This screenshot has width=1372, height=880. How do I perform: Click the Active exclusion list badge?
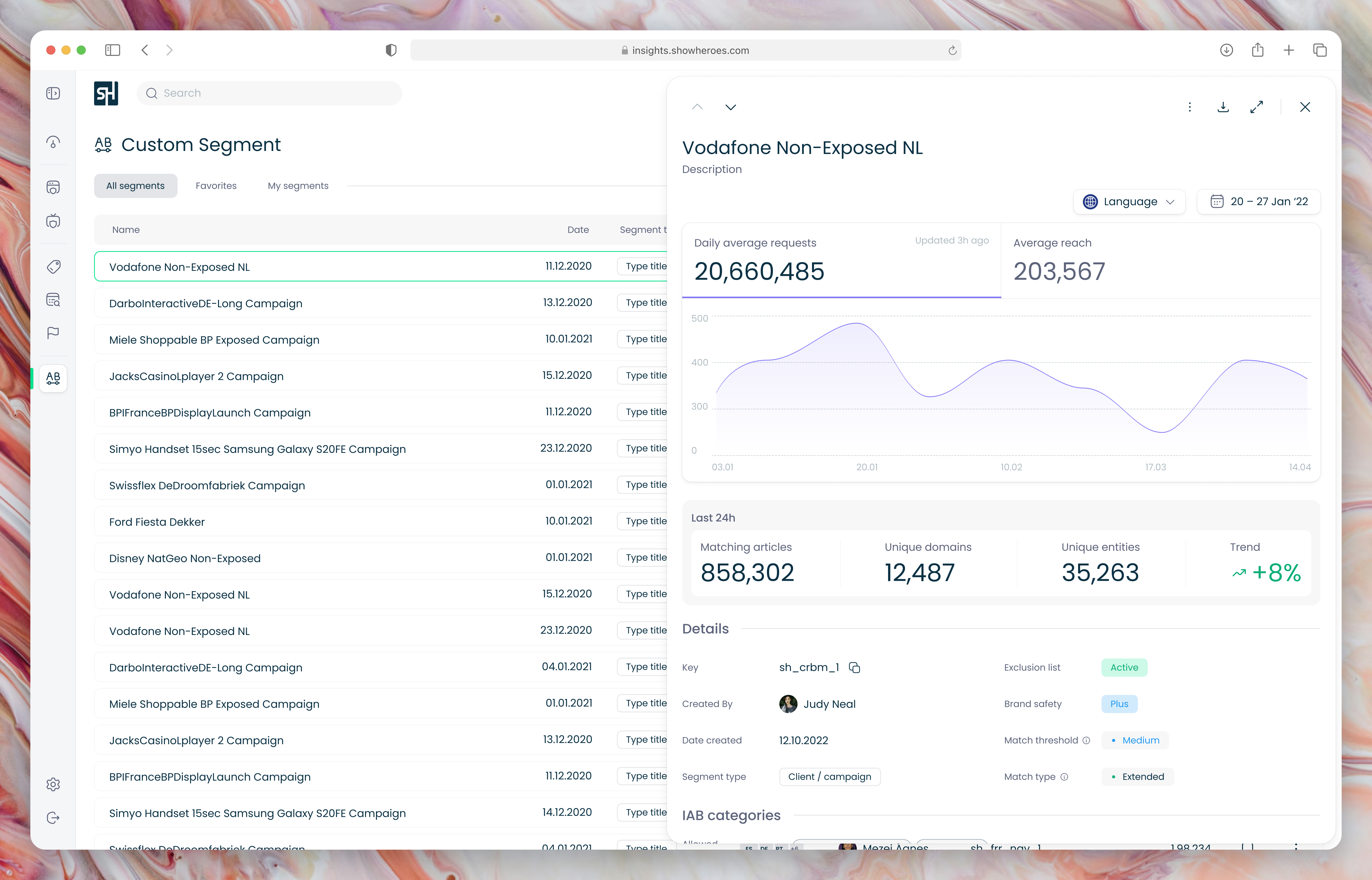click(1124, 667)
